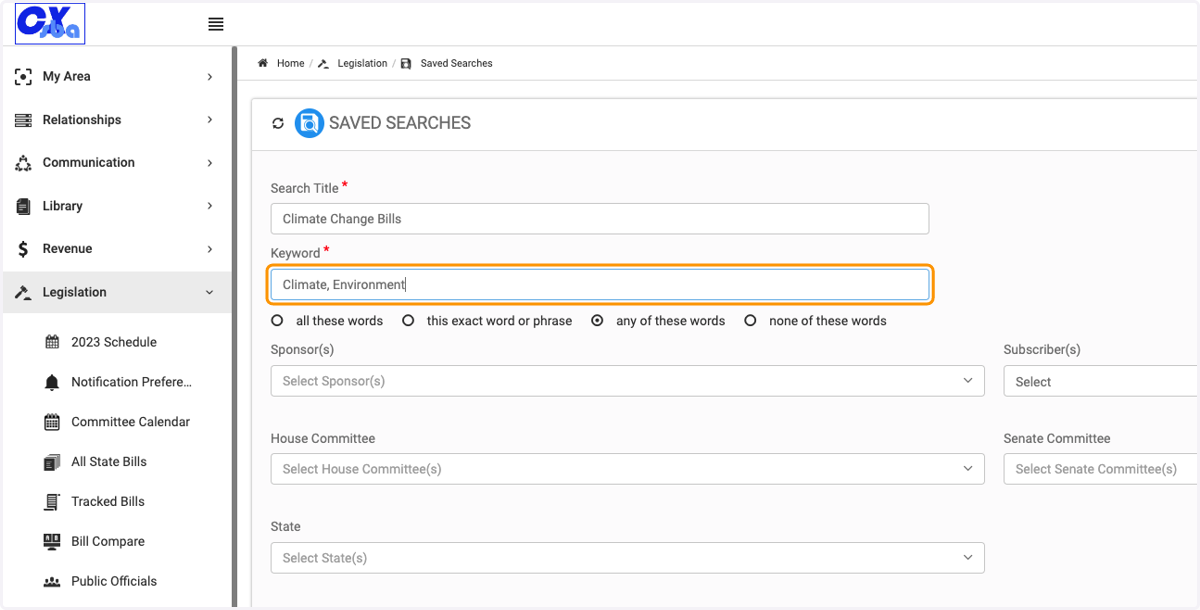Collapse the Legislation section chevron

pos(210,292)
